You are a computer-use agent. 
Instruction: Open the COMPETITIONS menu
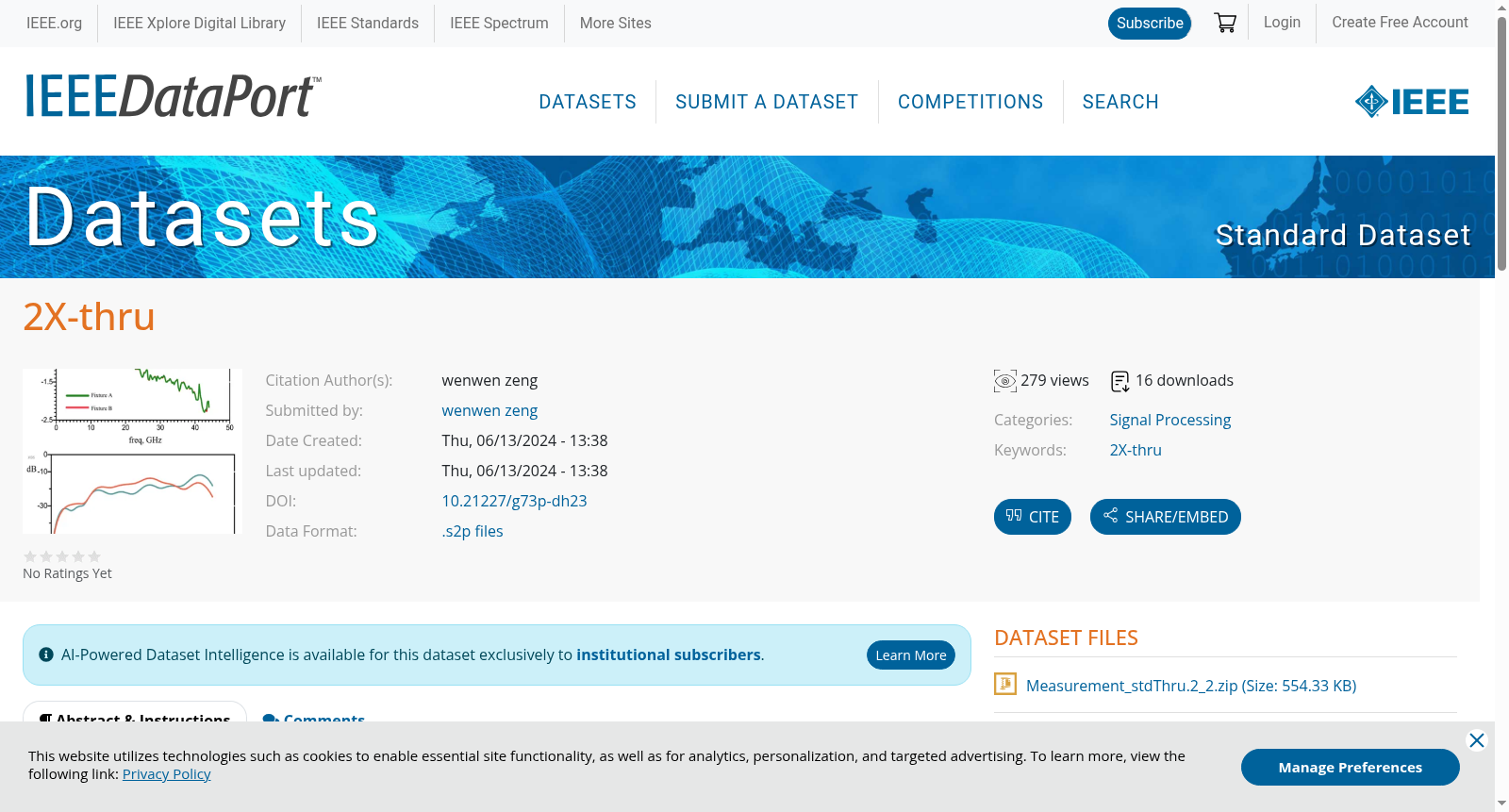970,102
